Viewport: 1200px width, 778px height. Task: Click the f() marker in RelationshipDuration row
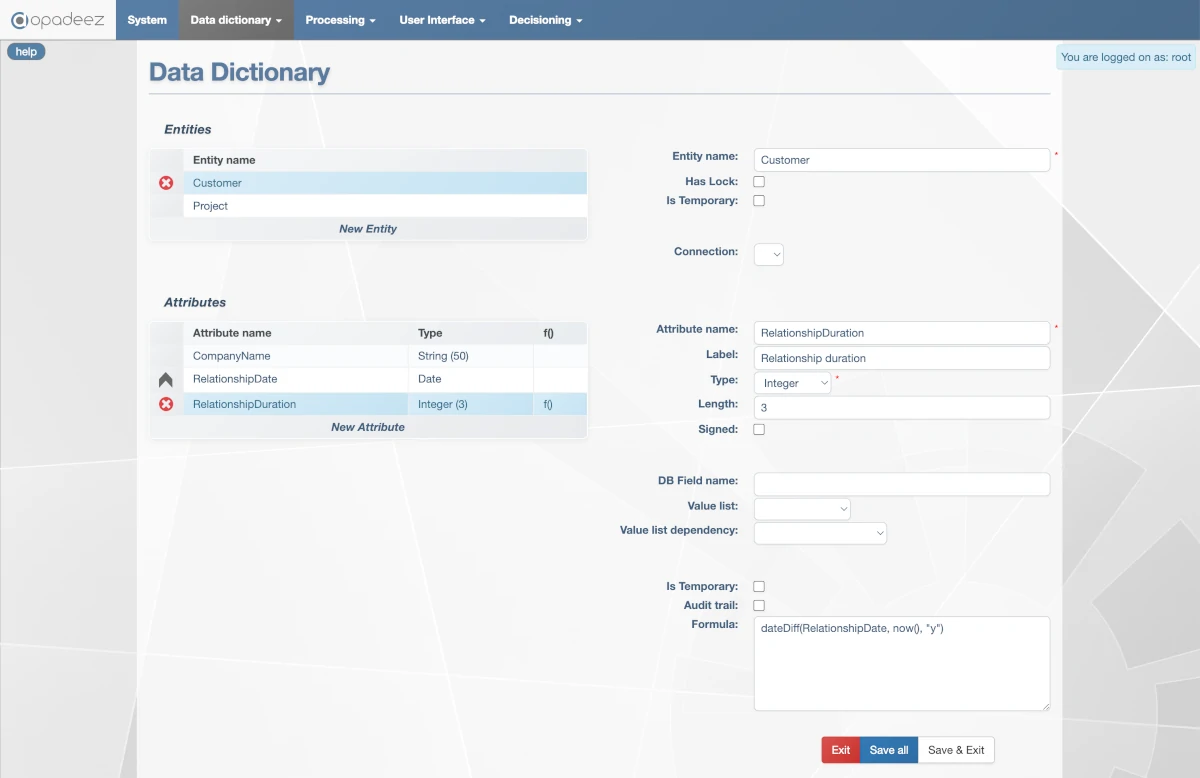coord(548,404)
